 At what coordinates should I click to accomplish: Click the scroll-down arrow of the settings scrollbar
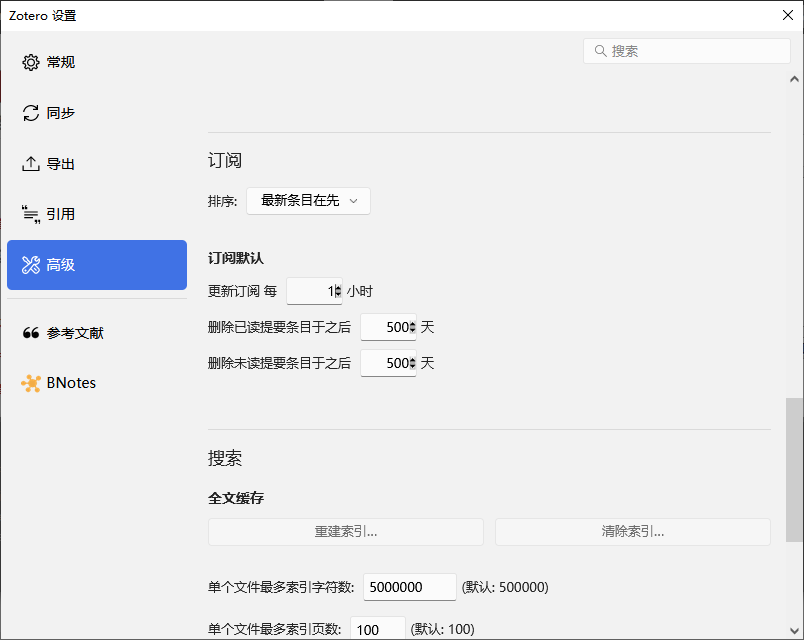794,630
